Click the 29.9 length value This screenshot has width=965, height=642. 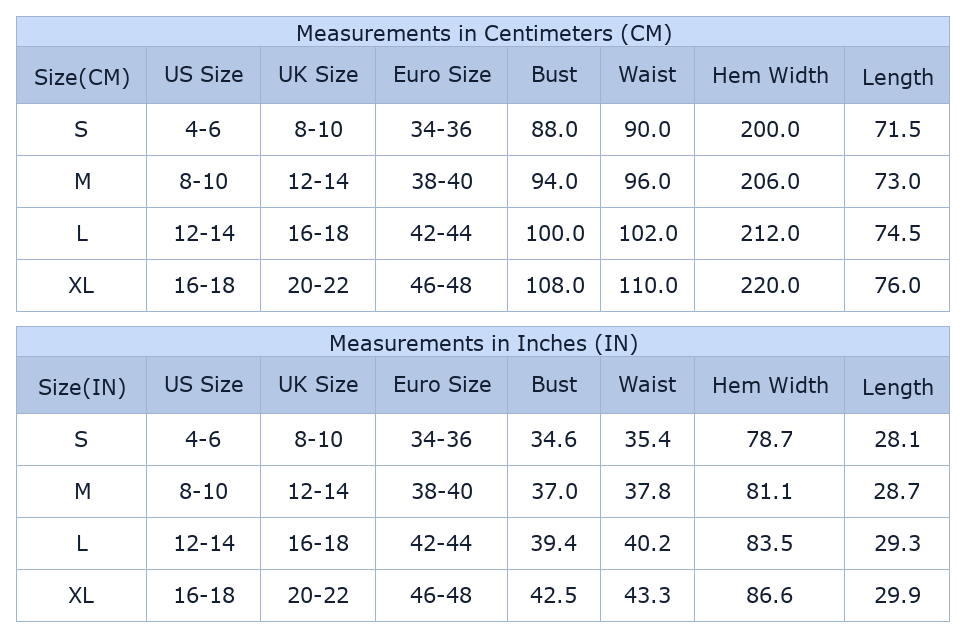point(897,596)
